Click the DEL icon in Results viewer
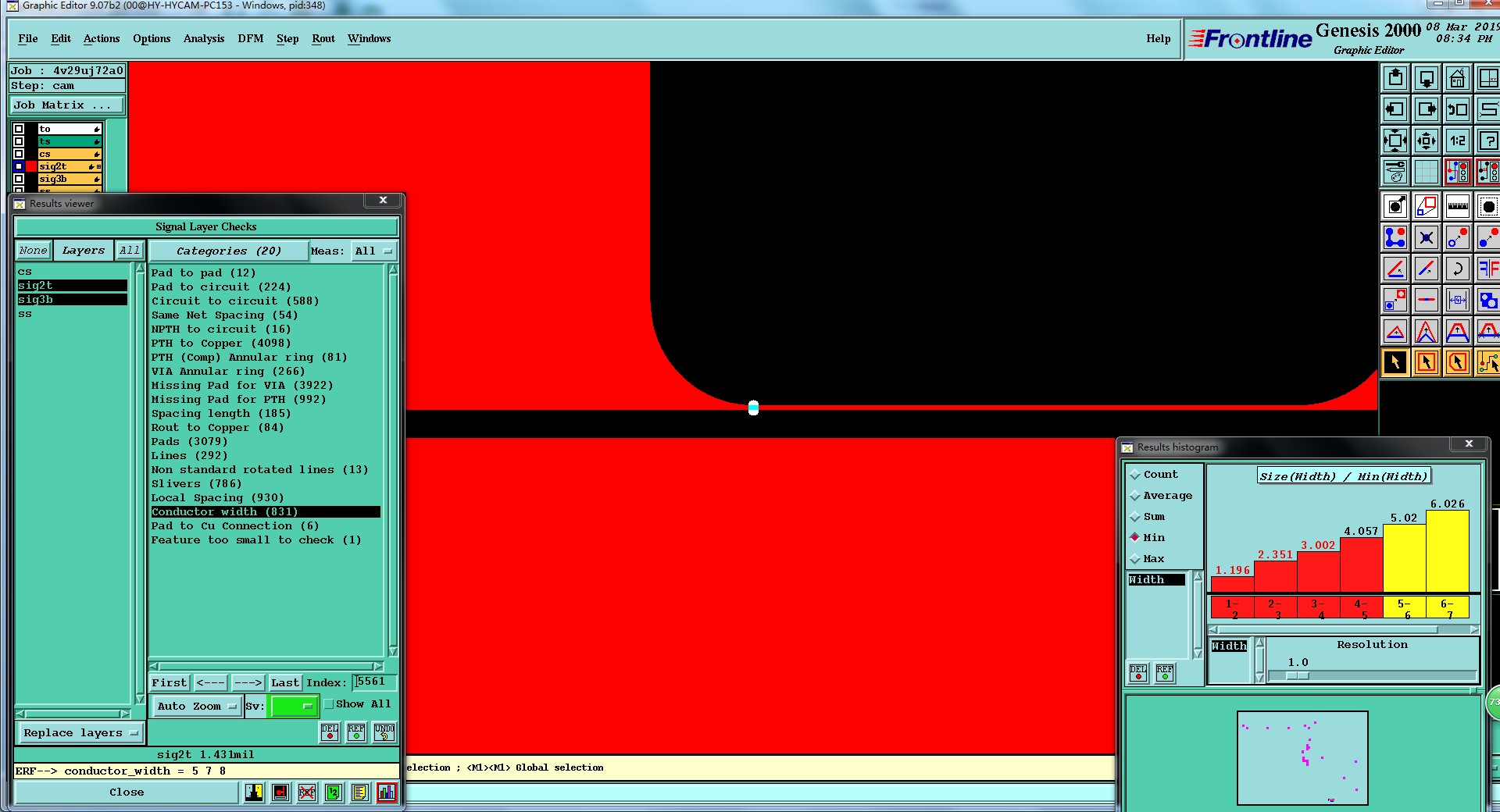Screen dimensions: 1500x812 point(330,732)
